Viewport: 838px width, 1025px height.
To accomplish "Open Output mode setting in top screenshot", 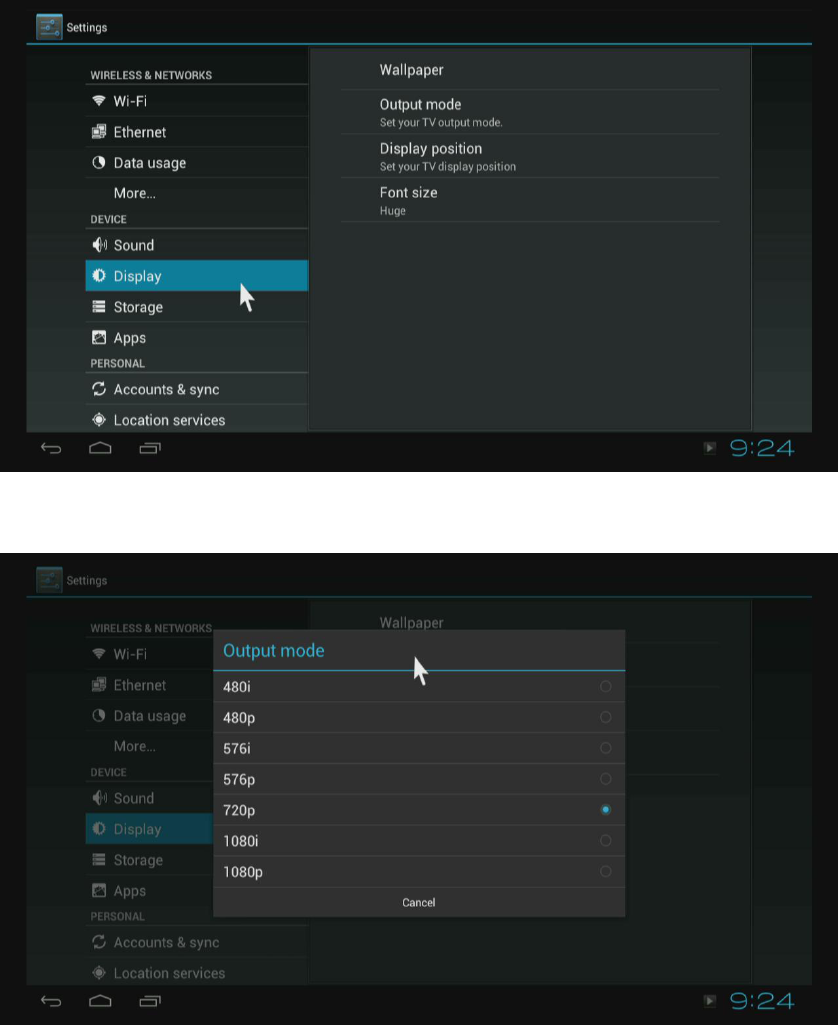I will (530, 112).
